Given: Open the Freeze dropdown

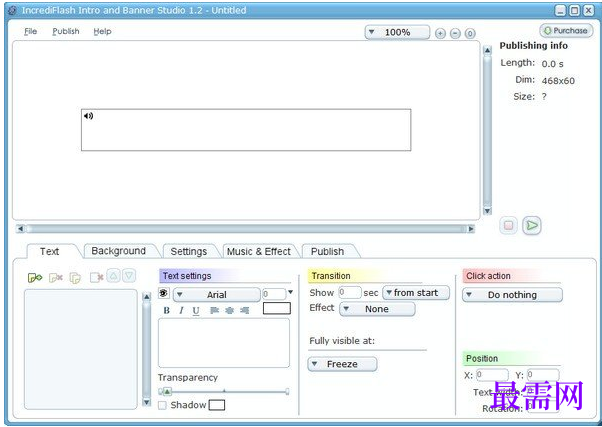Looking at the screenshot, I should (342, 364).
